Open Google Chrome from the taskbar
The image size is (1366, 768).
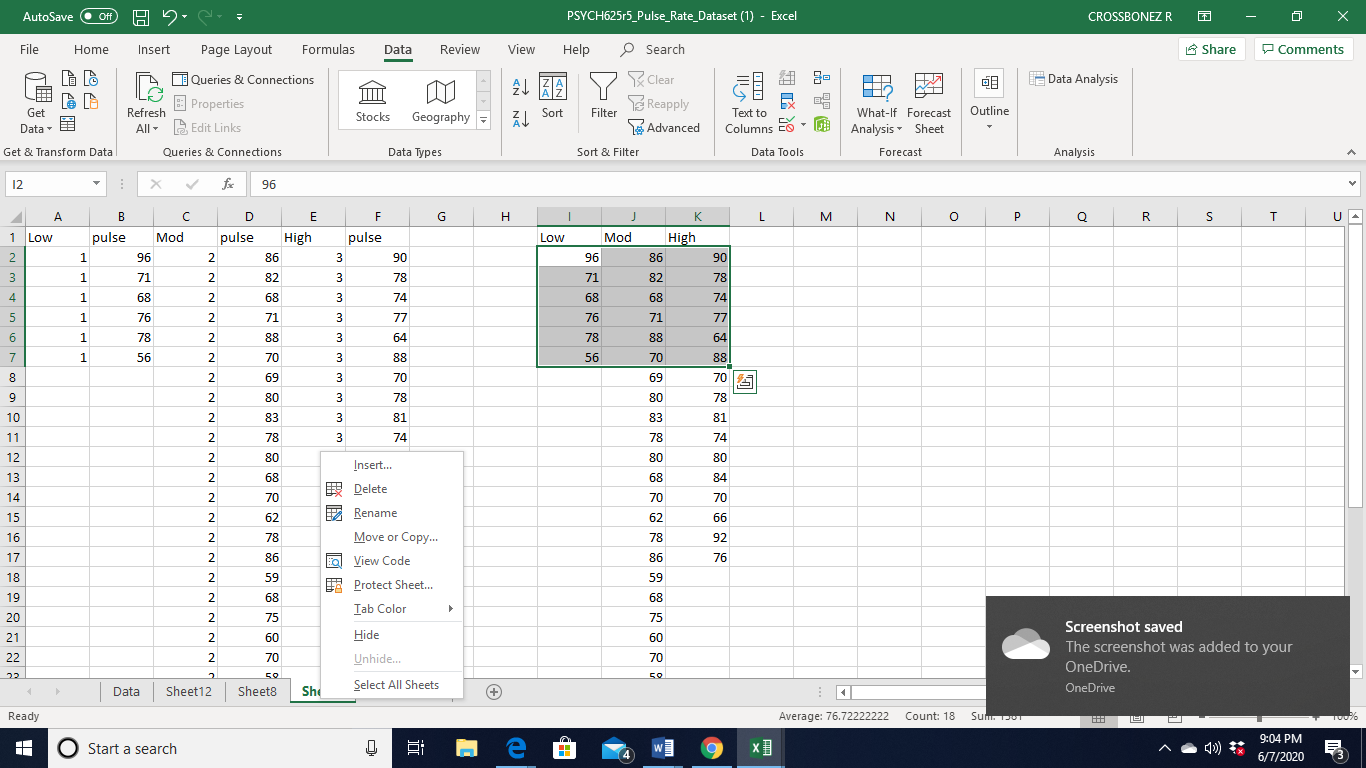[x=711, y=748]
